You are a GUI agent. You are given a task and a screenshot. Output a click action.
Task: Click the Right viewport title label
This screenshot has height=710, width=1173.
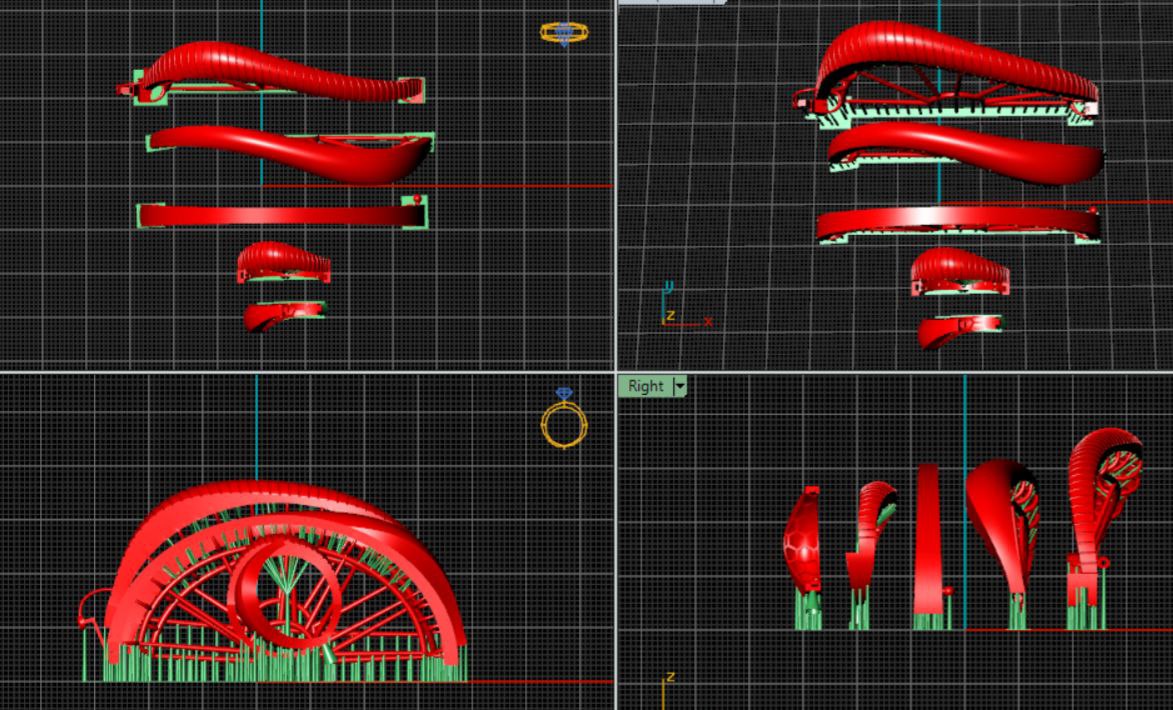pyautogui.click(x=645, y=386)
